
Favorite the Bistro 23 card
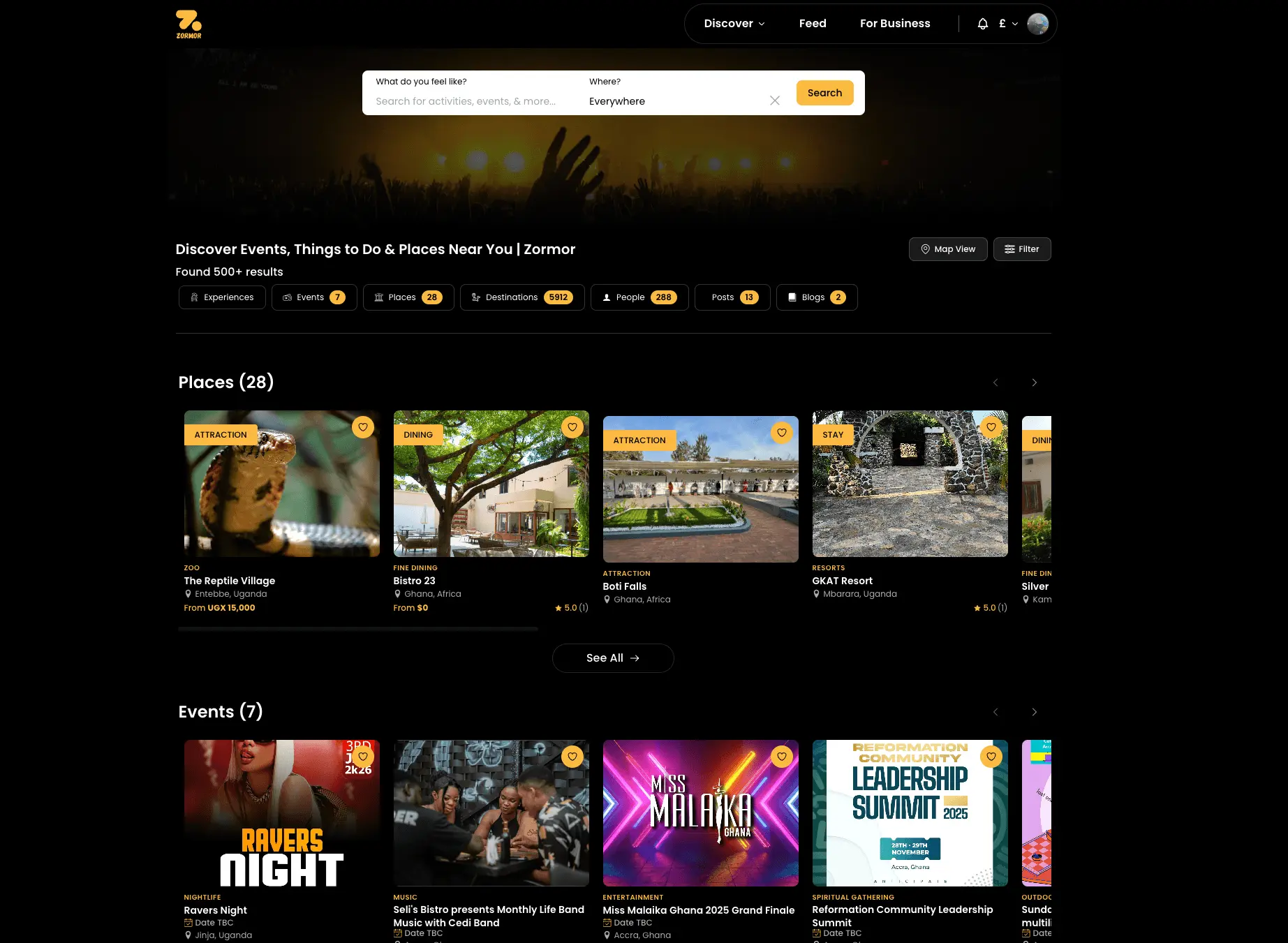(x=572, y=427)
